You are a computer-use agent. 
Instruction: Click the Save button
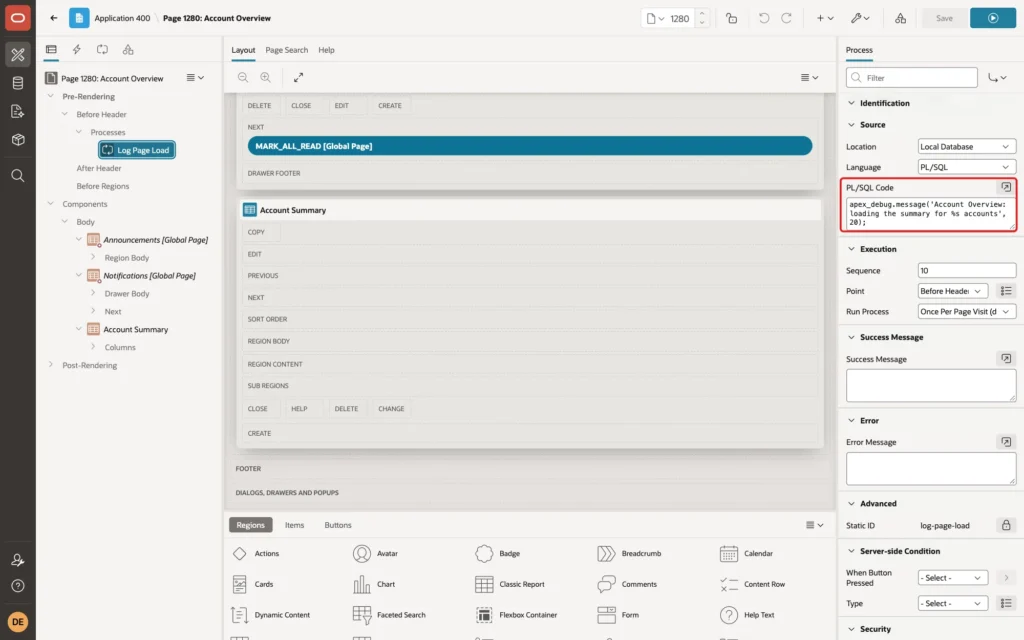click(944, 18)
